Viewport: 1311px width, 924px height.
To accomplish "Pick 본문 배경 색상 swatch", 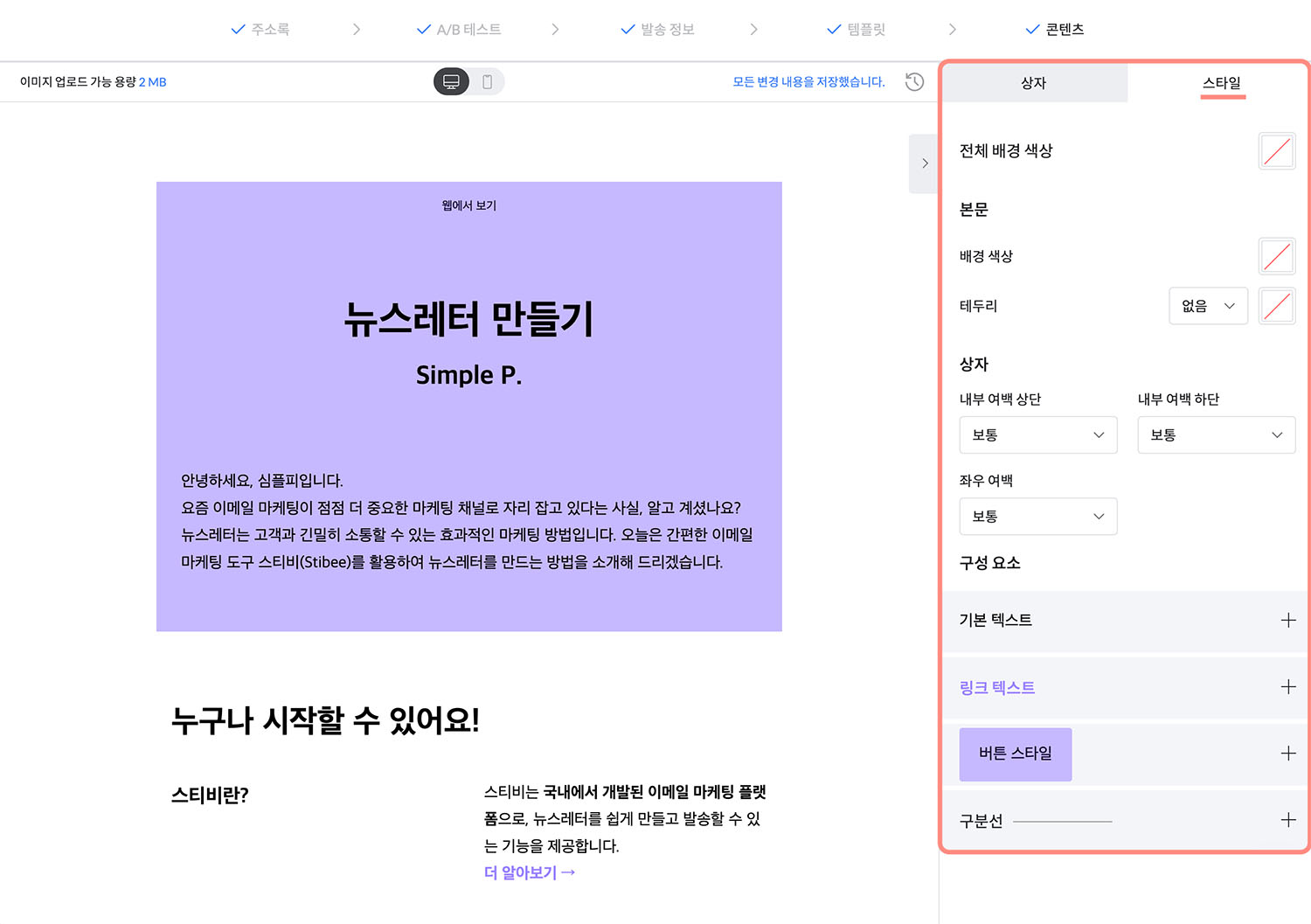I will point(1277,256).
